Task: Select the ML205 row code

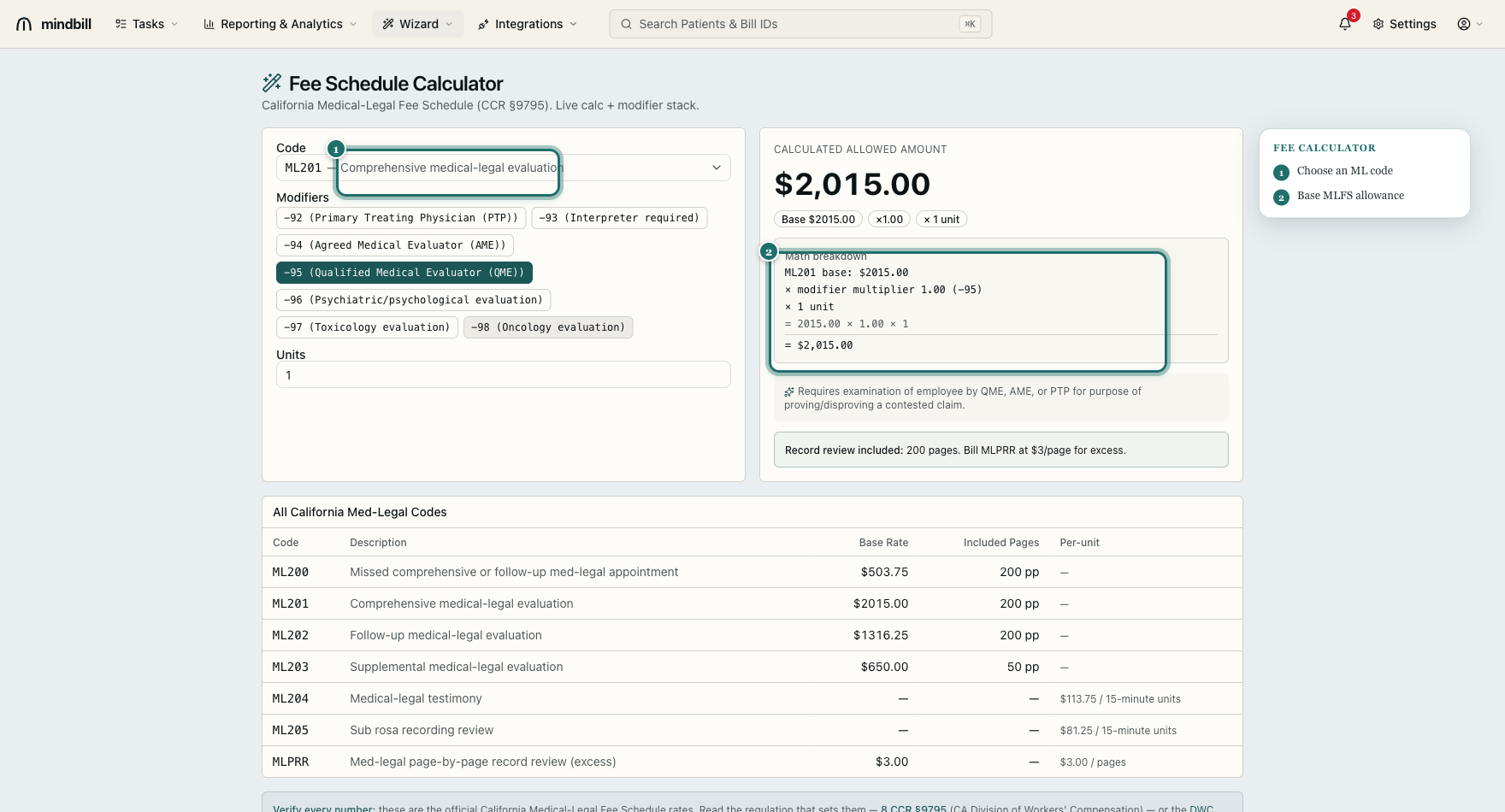Action: [x=291, y=730]
